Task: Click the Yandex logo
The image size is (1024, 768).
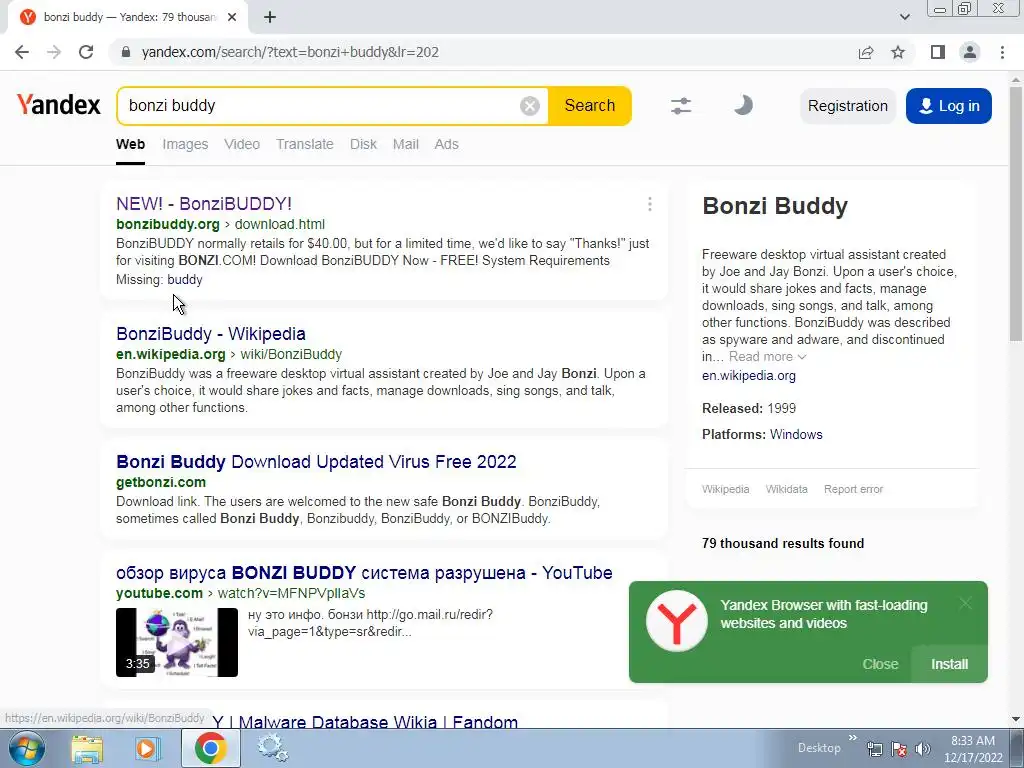Action: click(59, 104)
